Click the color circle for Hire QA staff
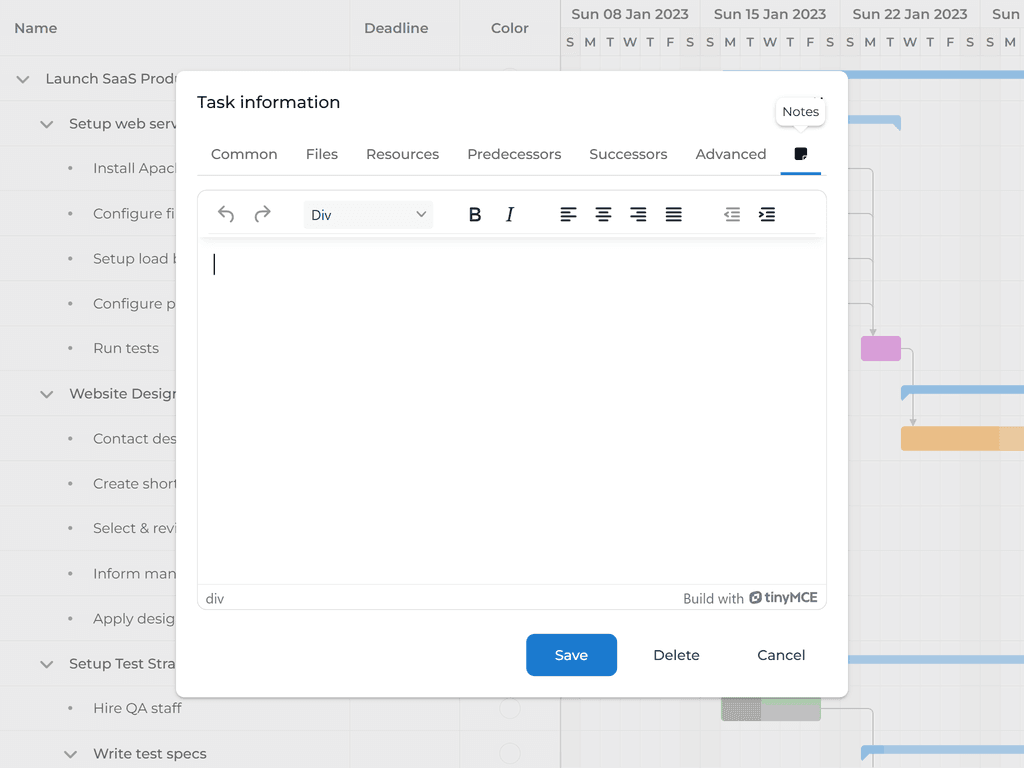The height and width of the screenshot is (768, 1024). [x=509, y=708]
